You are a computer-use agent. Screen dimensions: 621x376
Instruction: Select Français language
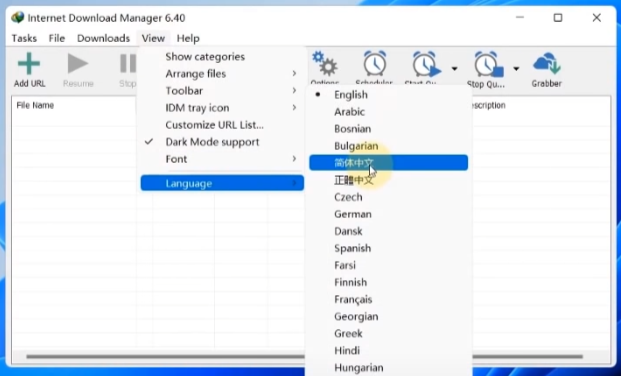[x=388, y=299]
